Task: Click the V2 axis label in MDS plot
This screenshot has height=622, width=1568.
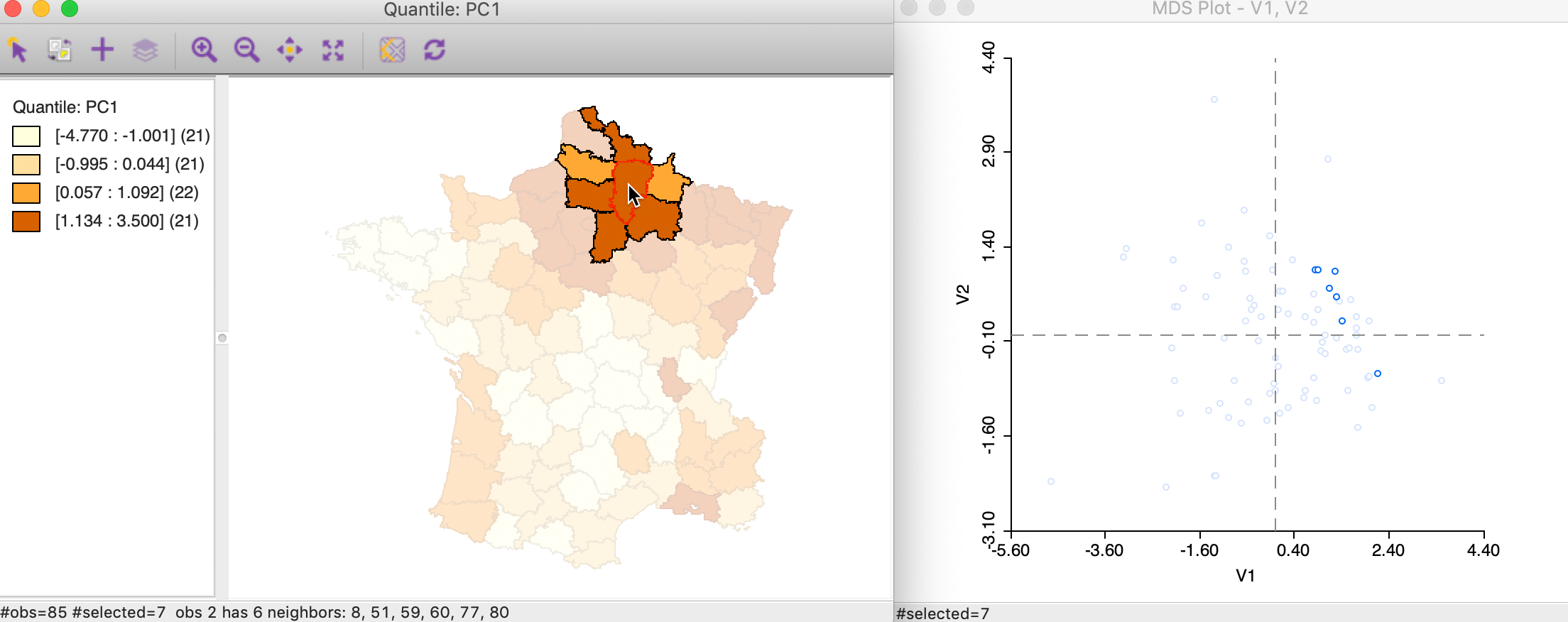Action: [963, 294]
